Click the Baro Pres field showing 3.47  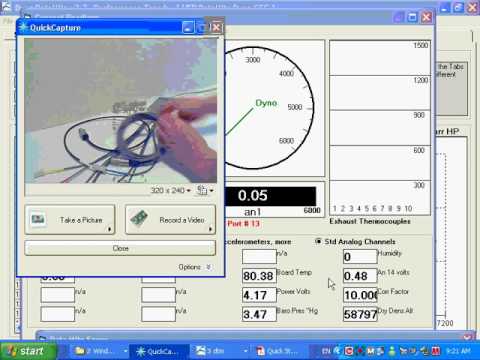click(259, 314)
